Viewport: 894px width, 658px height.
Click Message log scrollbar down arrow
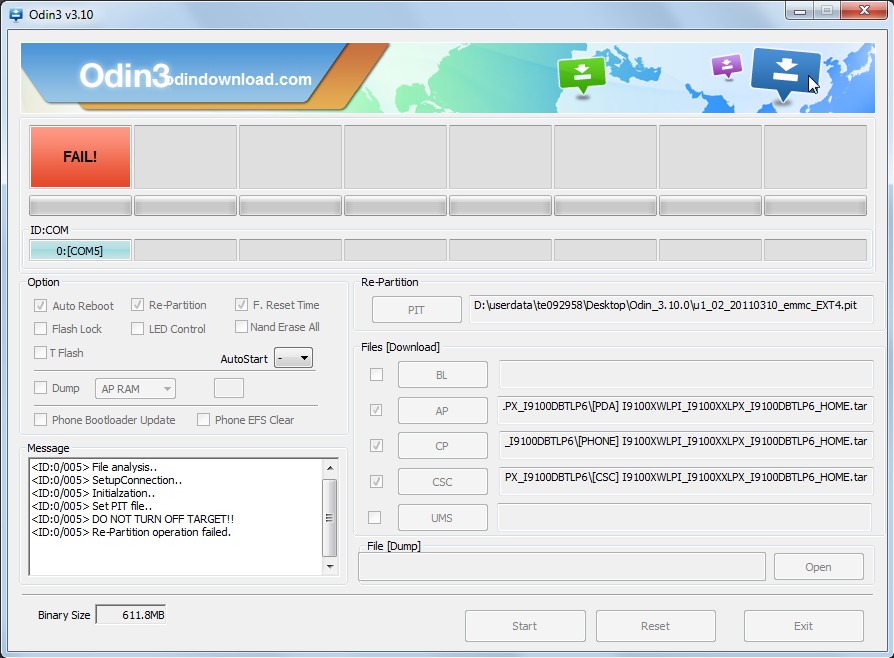tap(330, 567)
